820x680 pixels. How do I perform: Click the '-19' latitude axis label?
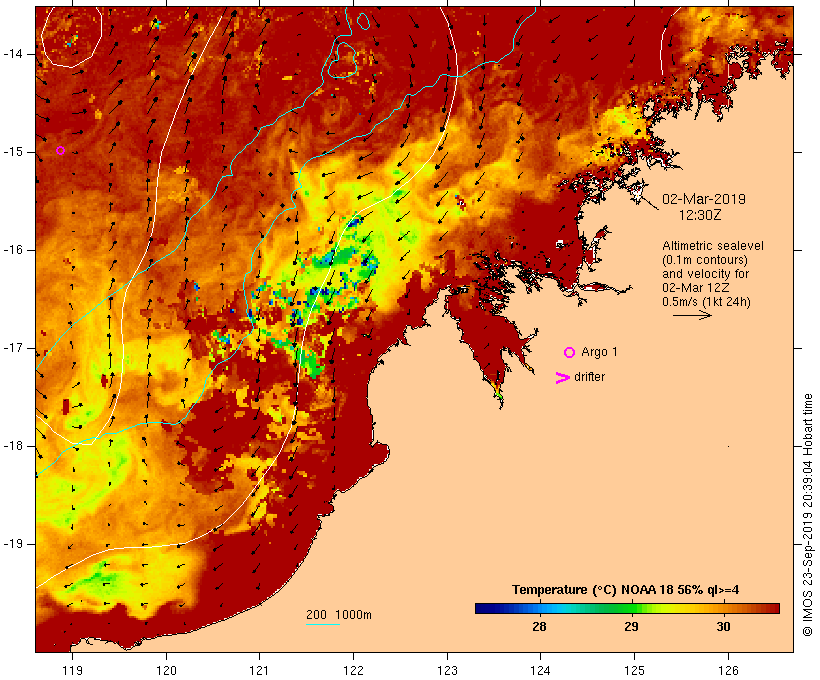click(x=12, y=544)
